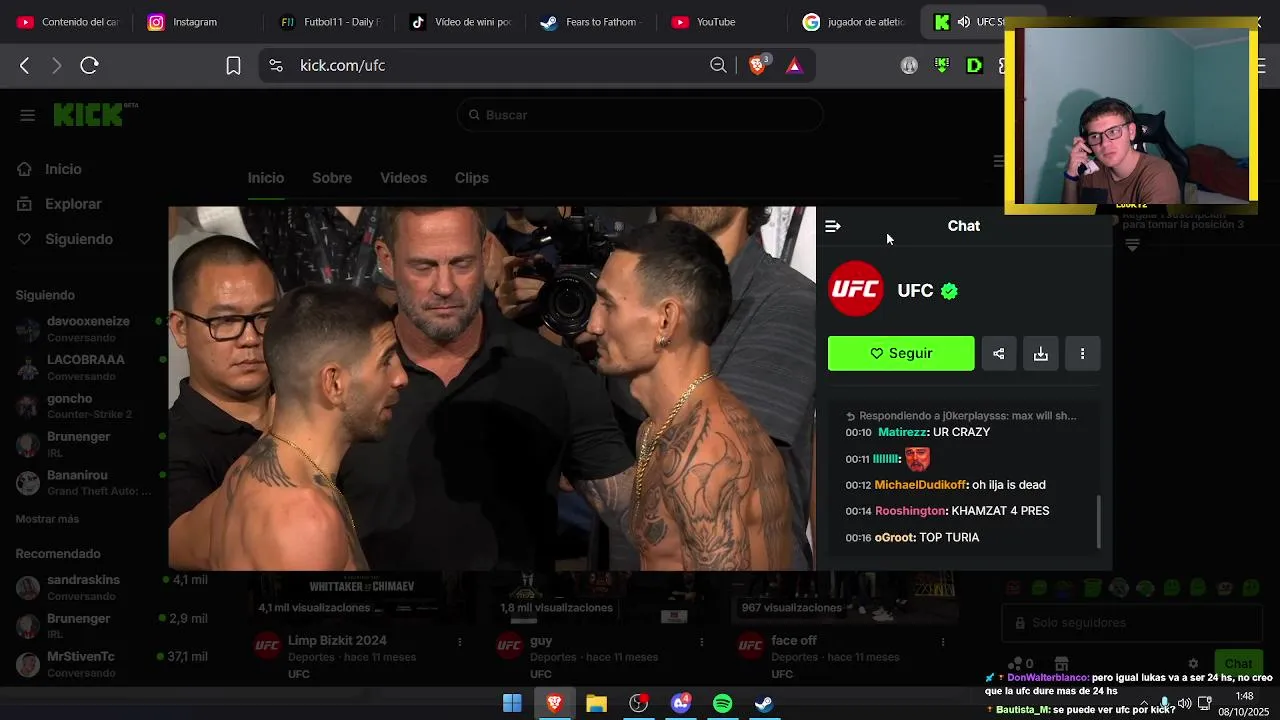This screenshot has width=1280, height=720.
Task: Go back with the browser back arrow
Action: [25, 65]
